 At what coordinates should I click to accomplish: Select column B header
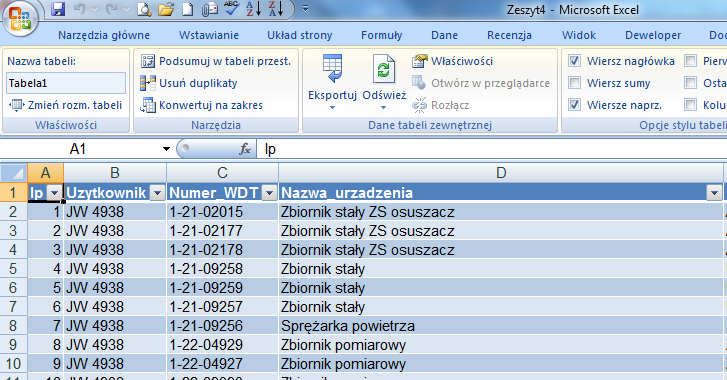pyautogui.click(x=115, y=173)
